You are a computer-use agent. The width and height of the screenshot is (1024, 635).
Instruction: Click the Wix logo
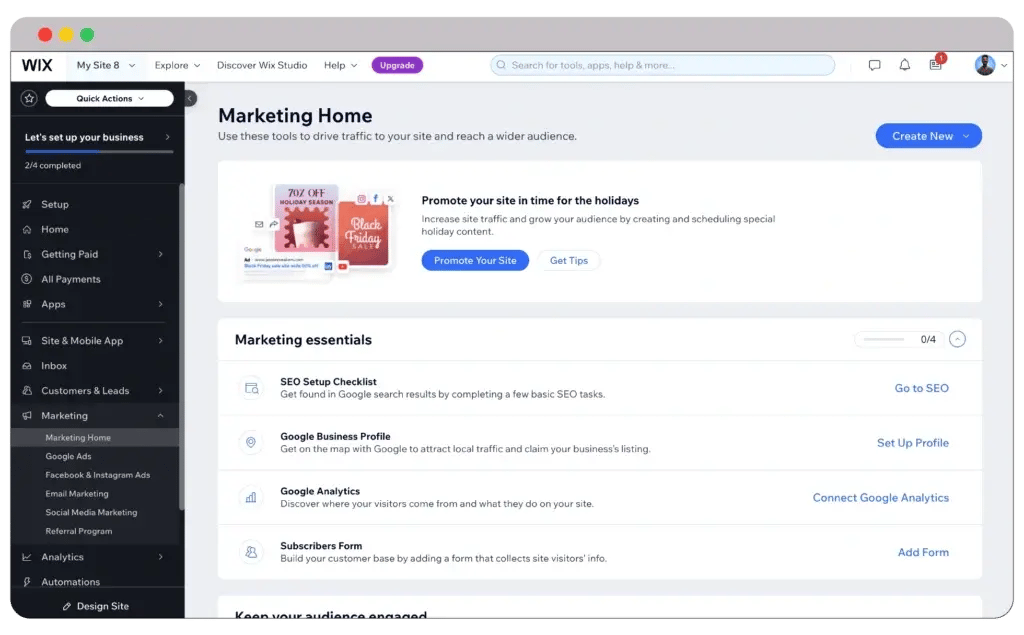[x=37, y=65]
